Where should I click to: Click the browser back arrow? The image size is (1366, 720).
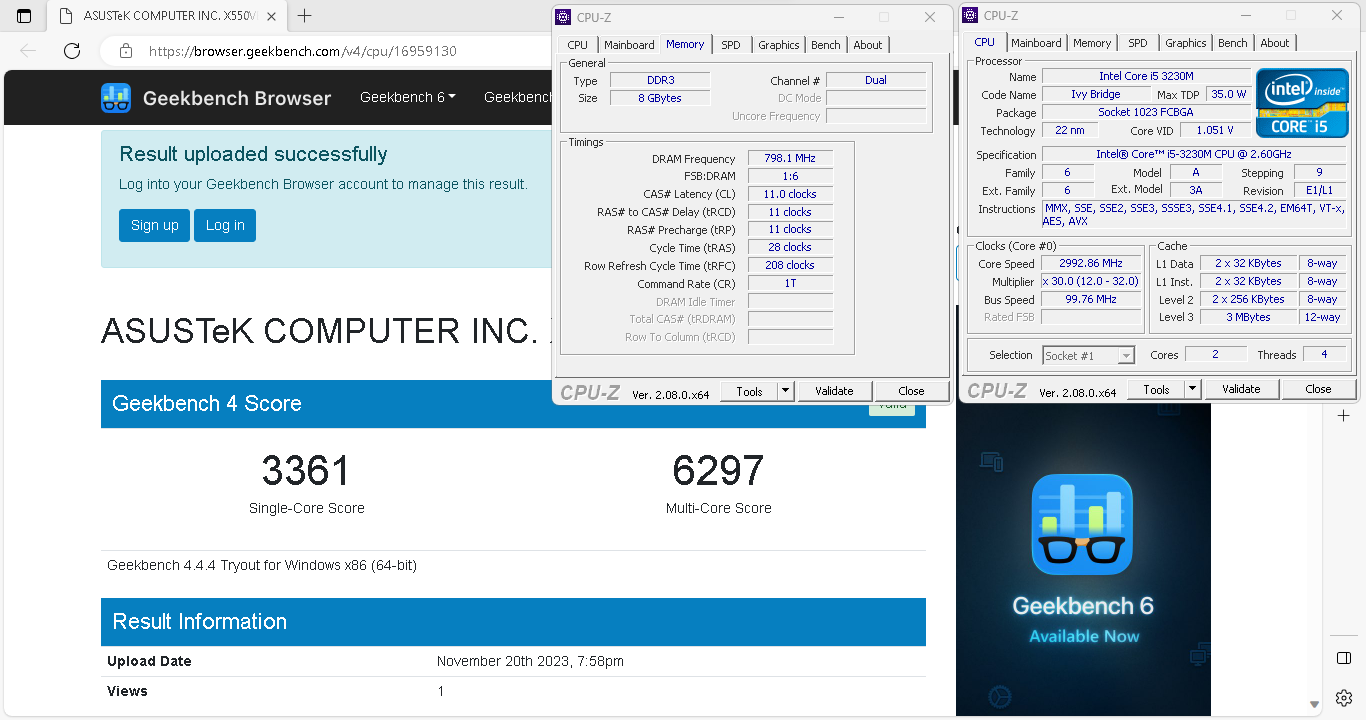pos(28,51)
